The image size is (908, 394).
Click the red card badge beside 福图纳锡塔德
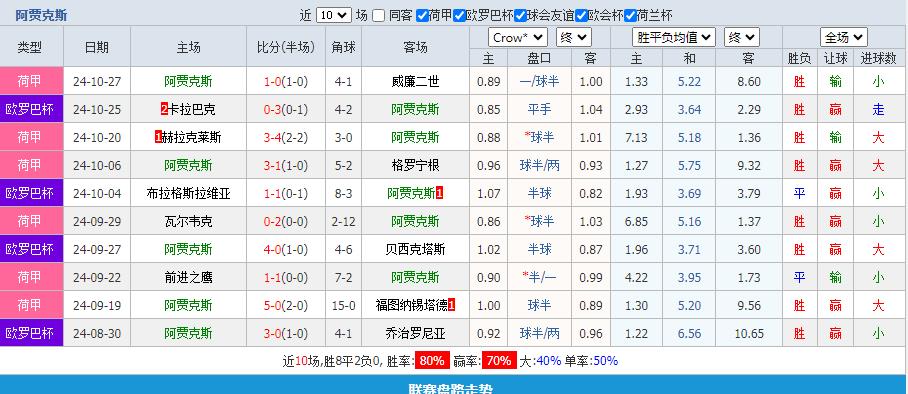452,305
